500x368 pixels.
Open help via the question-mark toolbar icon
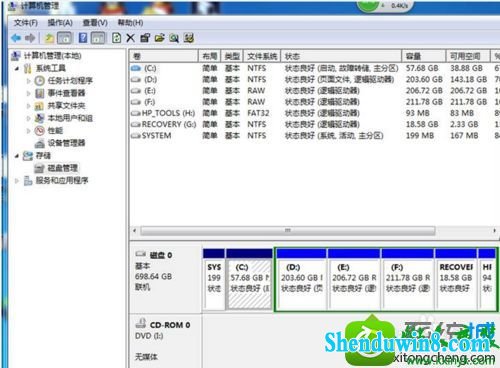tap(83, 38)
